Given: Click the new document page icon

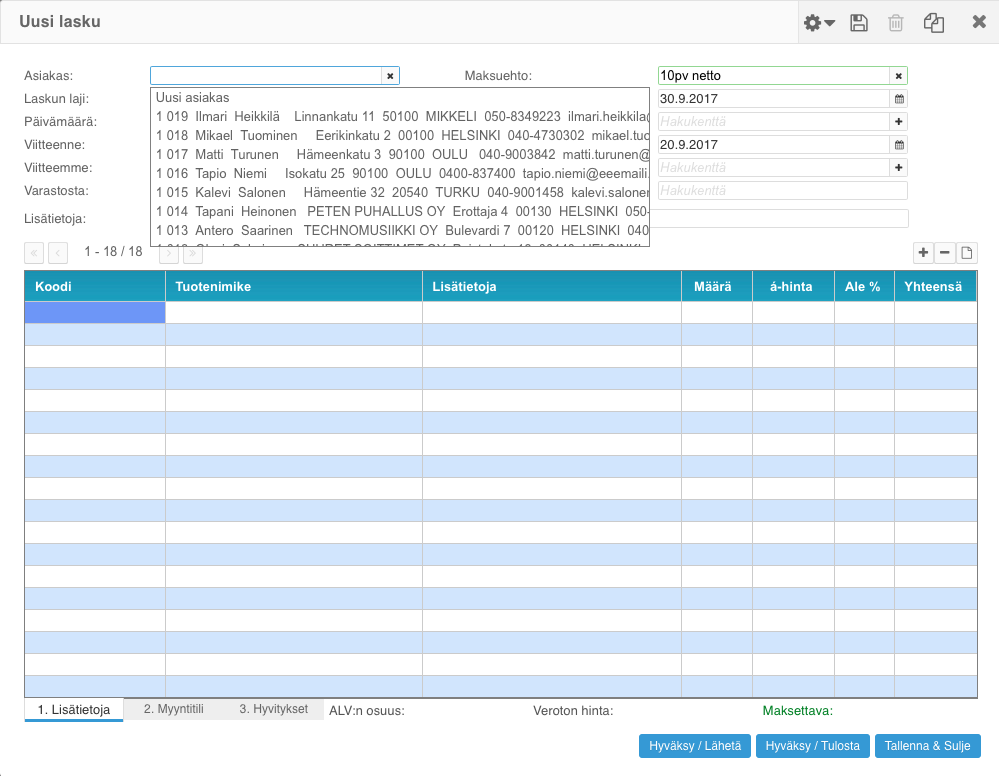Looking at the screenshot, I should tap(967, 253).
